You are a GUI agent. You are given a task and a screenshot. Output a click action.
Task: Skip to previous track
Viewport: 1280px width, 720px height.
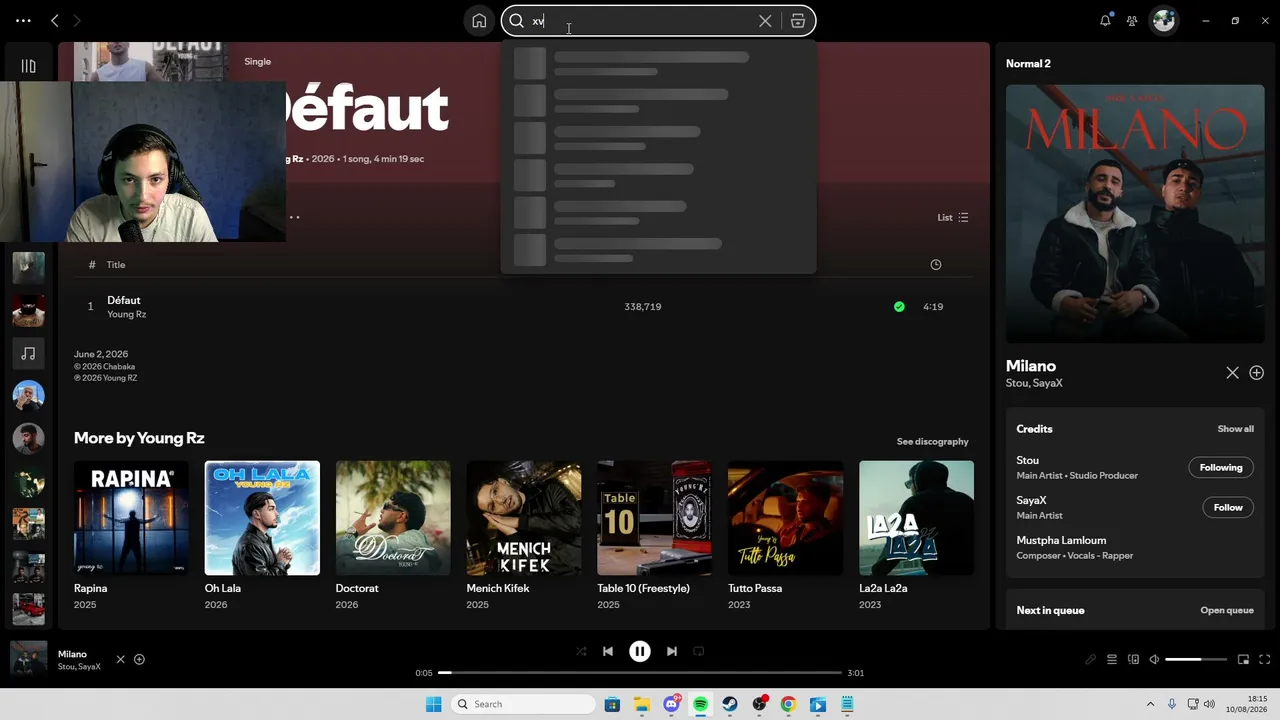608,651
